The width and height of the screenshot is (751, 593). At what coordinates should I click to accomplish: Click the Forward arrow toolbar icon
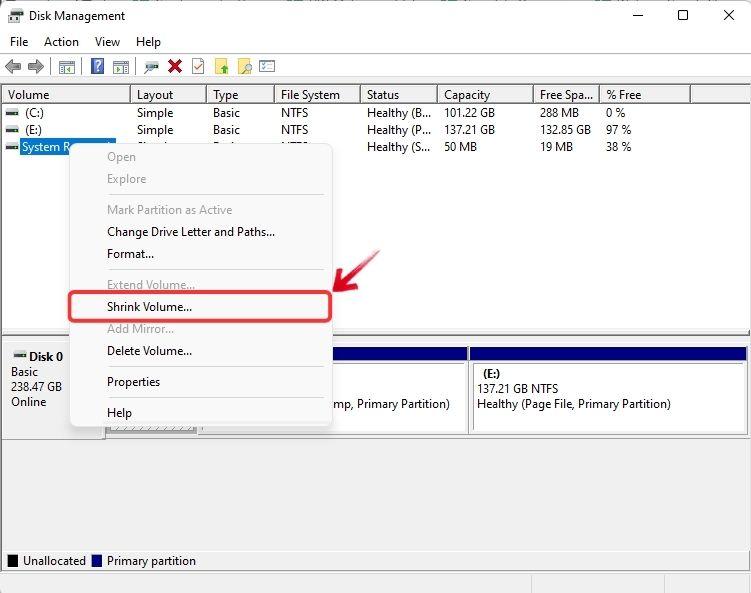point(36,66)
